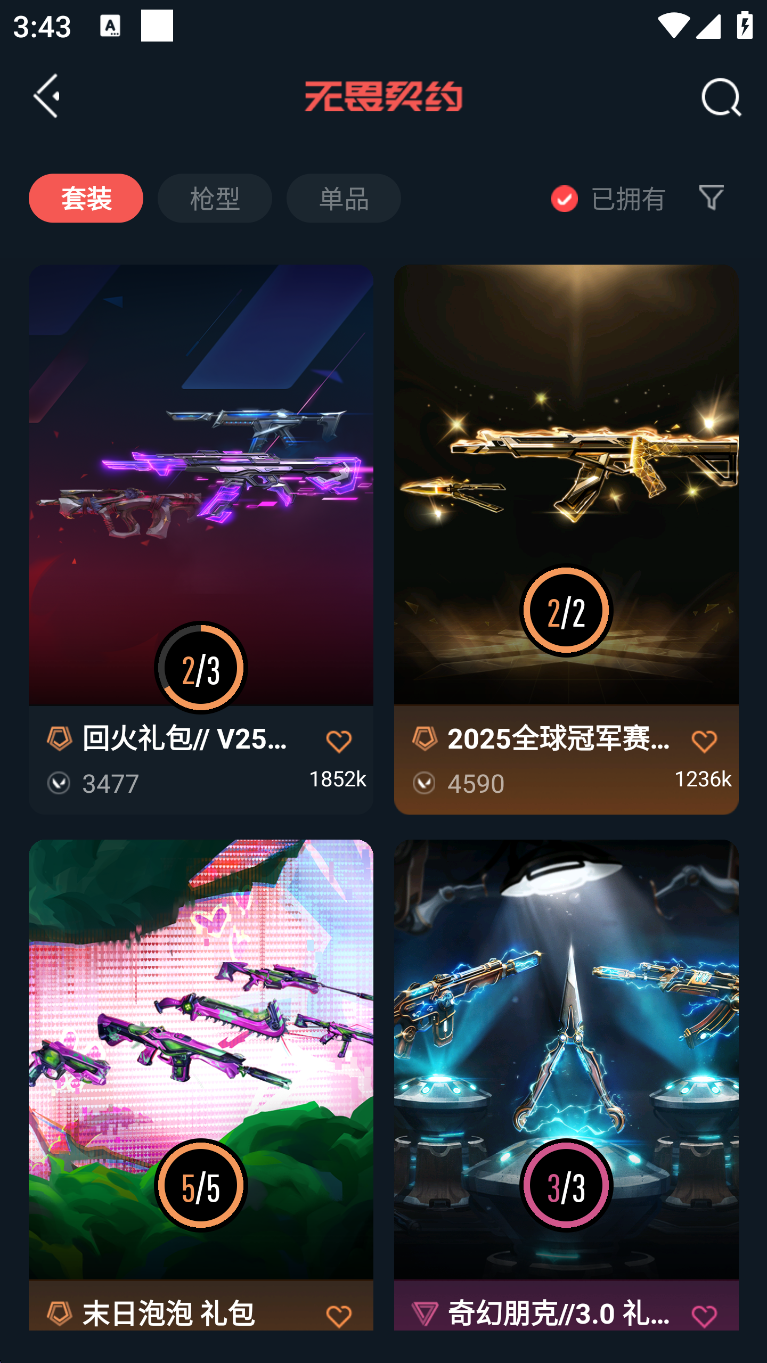This screenshot has width=767, height=1363.
Task: Favorite the 2025全球冠军赛 bundle heart icon
Action: pos(704,741)
